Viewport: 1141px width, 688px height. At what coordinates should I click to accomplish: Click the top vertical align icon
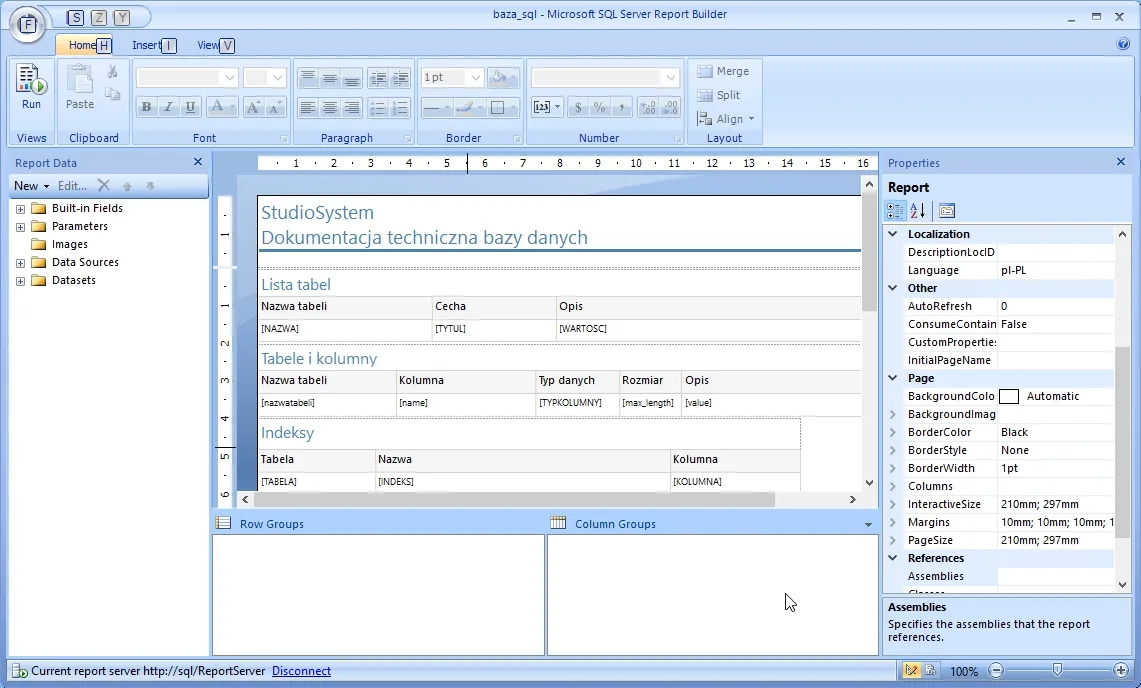click(x=308, y=77)
